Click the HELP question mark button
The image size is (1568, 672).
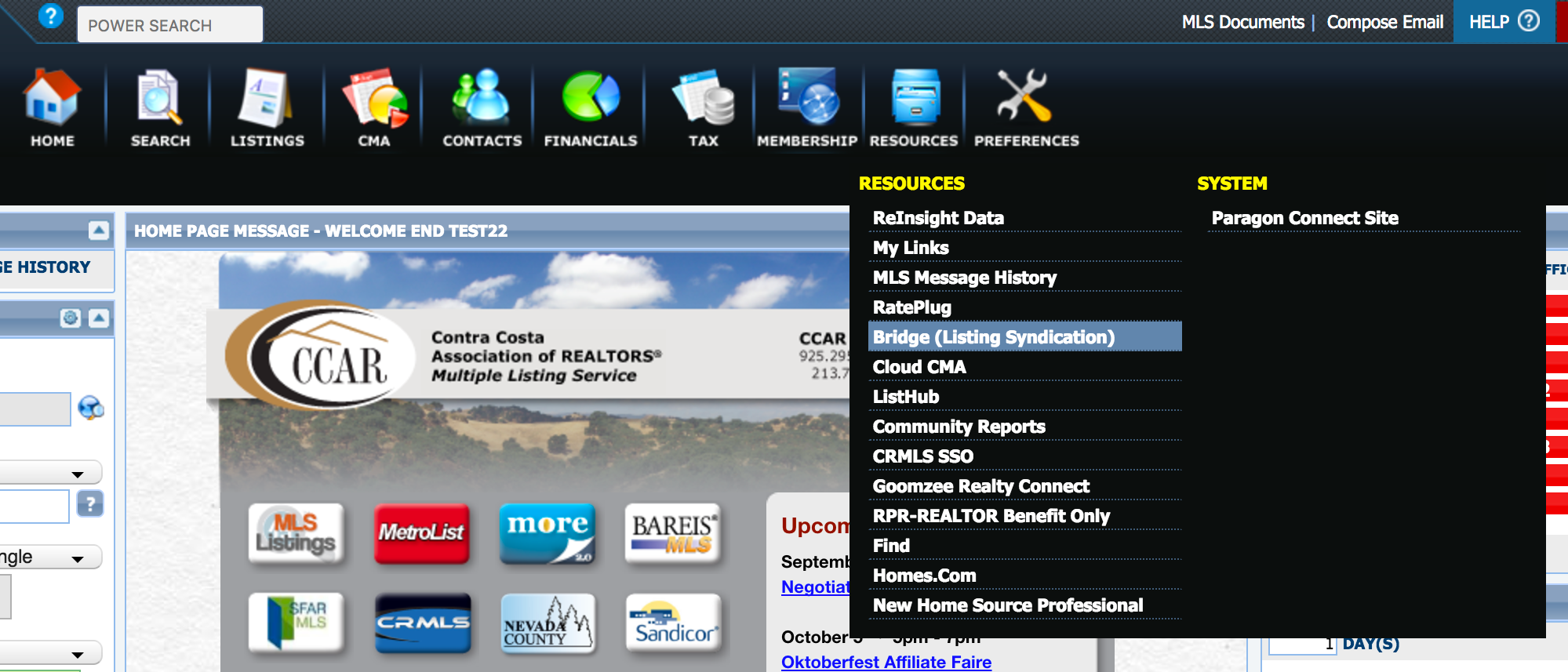tap(1504, 21)
